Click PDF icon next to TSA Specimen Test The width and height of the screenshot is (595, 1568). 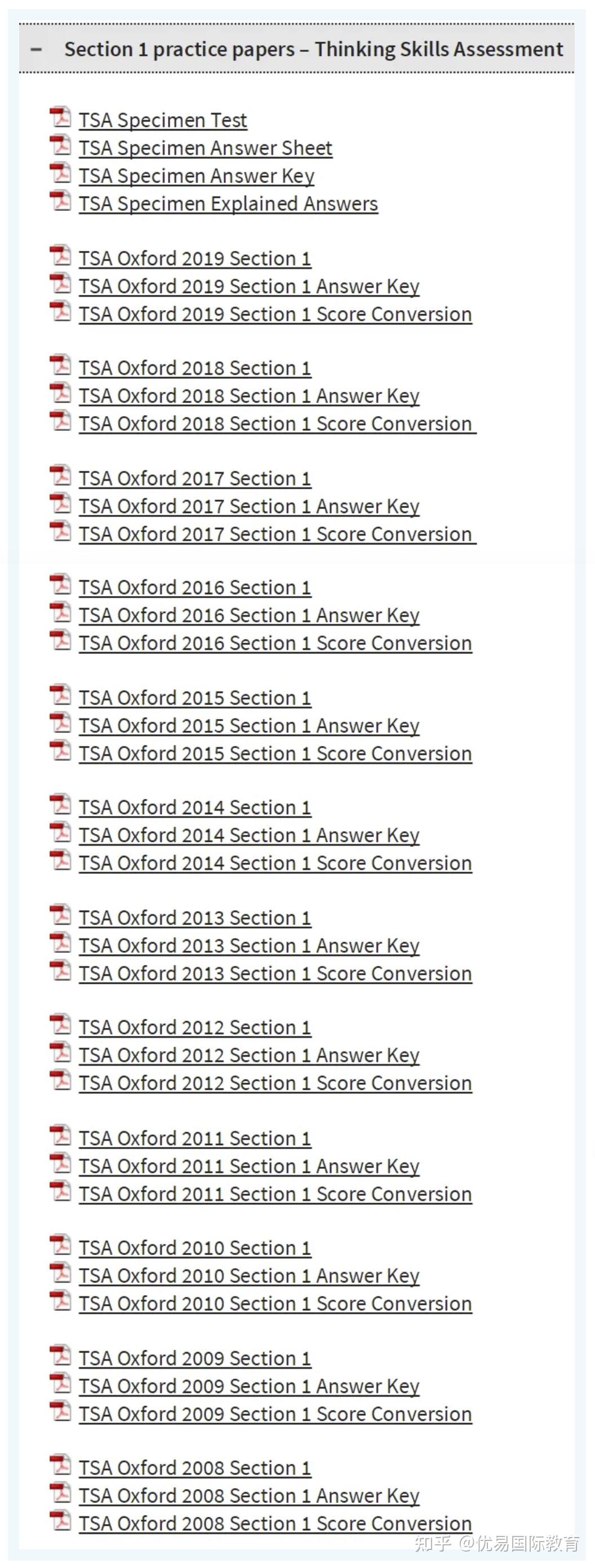[x=60, y=117]
